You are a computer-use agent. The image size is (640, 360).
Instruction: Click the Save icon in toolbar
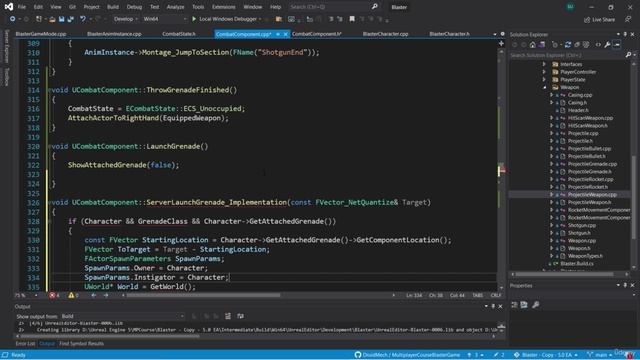[61, 19]
